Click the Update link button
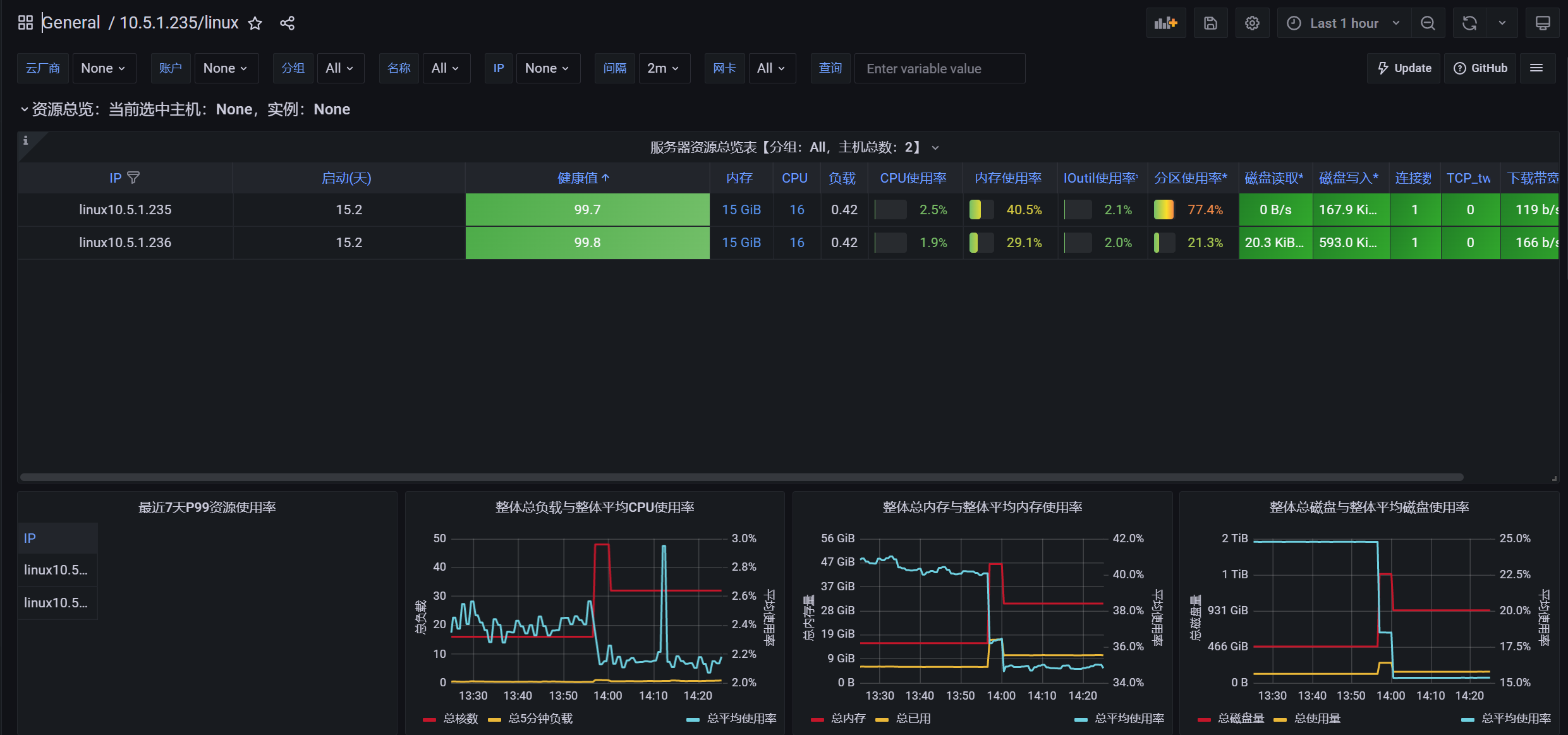This screenshot has height=735, width=1568. click(x=1404, y=68)
